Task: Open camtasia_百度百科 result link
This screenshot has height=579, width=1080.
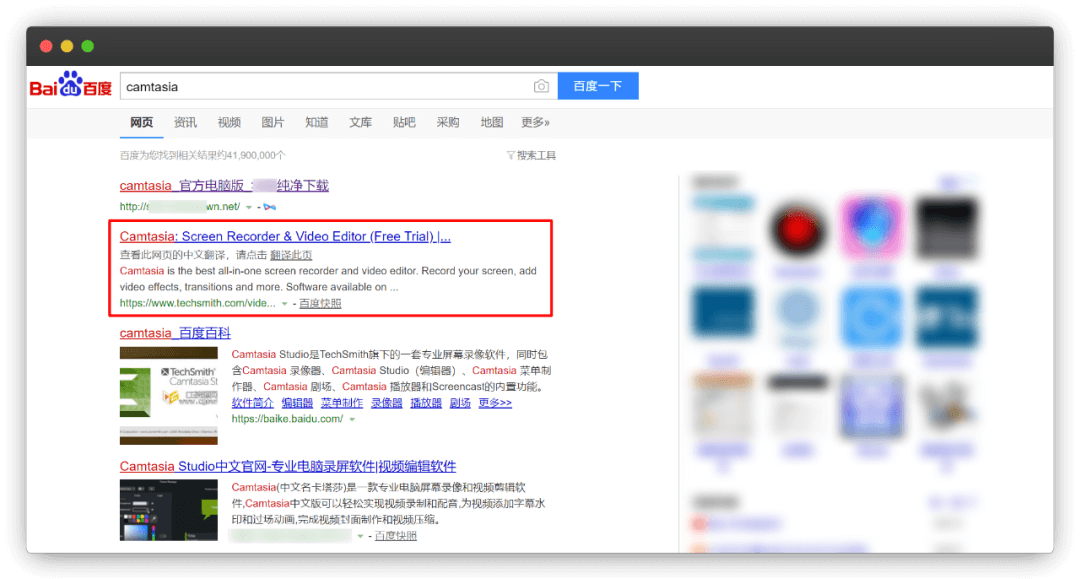Action: pyautogui.click(x=175, y=333)
